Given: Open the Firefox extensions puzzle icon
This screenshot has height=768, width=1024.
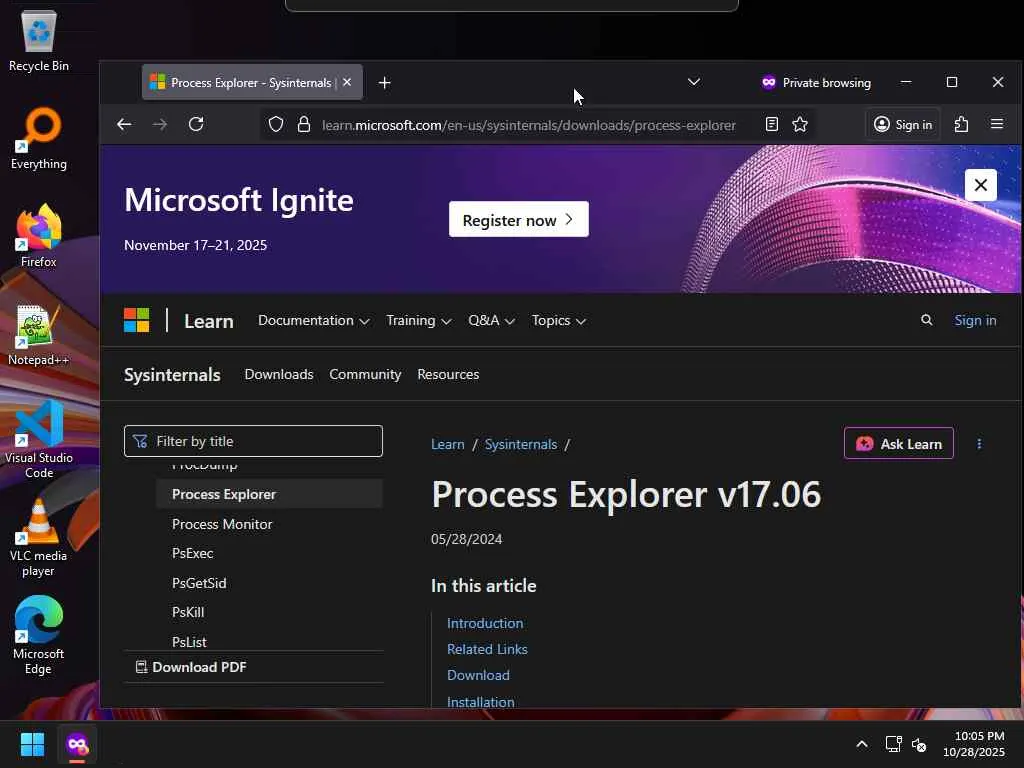Looking at the screenshot, I should tap(961, 124).
